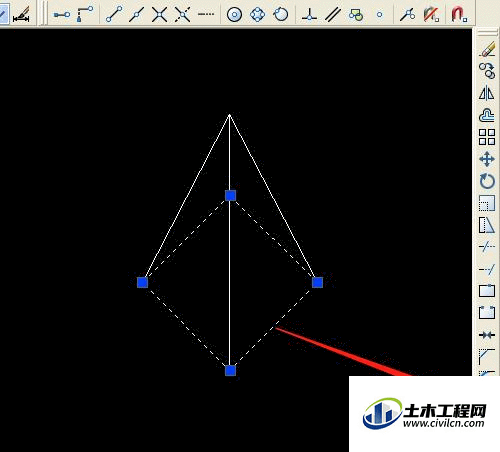
Task: Pick the Nearest object snap
Action: [x=407, y=15]
